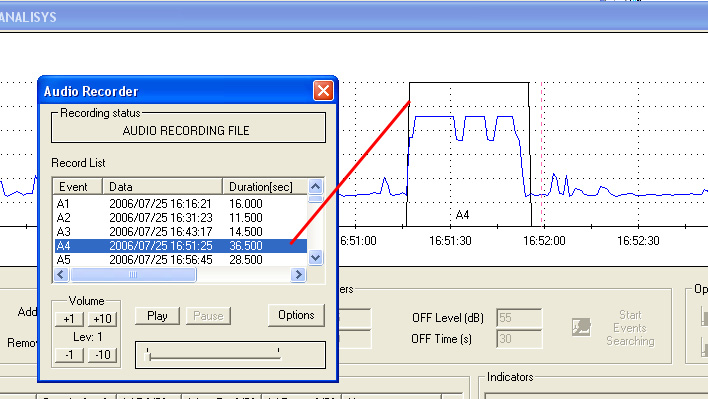
Task: Click the horizontal scroll left arrow
Action: pyautogui.click(x=61, y=274)
